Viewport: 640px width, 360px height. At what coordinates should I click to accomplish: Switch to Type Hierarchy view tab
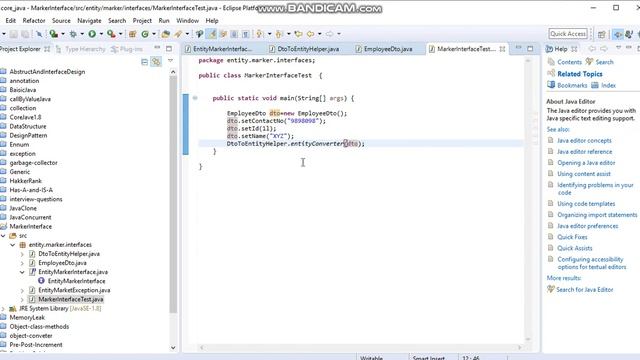81,49
